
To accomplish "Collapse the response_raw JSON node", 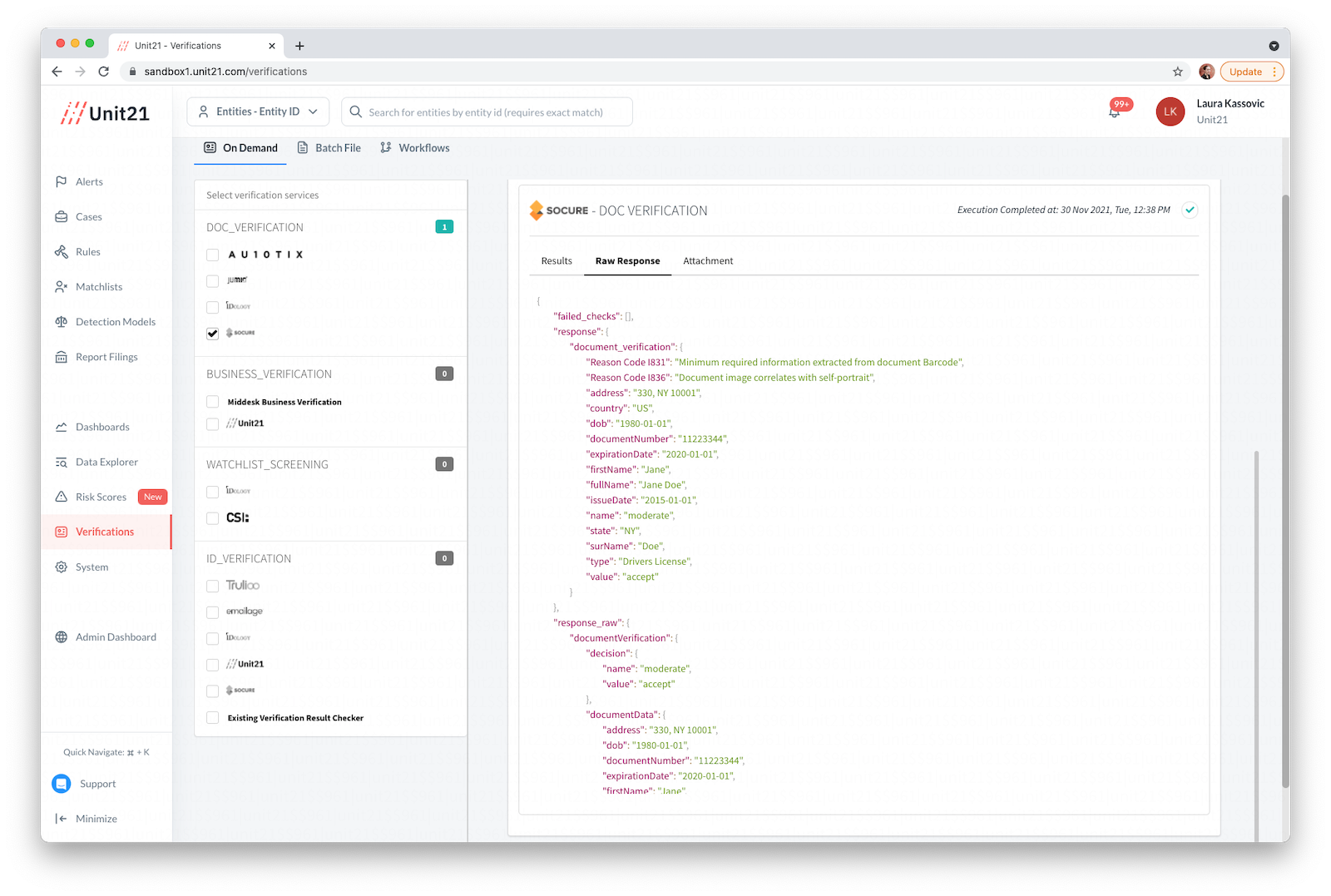I will tap(627, 622).
